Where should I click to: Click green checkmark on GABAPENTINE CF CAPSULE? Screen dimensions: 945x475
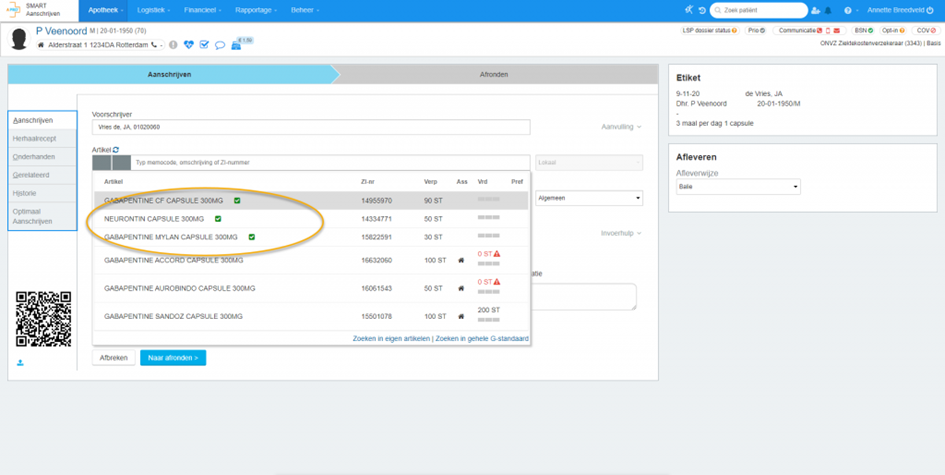pos(238,200)
